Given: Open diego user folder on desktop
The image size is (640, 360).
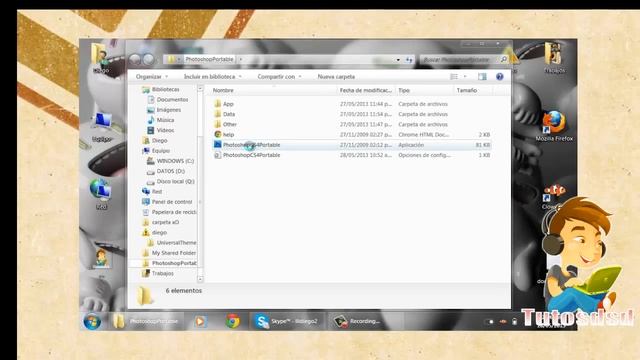Looking at the screenshot, I should (100, 58).
